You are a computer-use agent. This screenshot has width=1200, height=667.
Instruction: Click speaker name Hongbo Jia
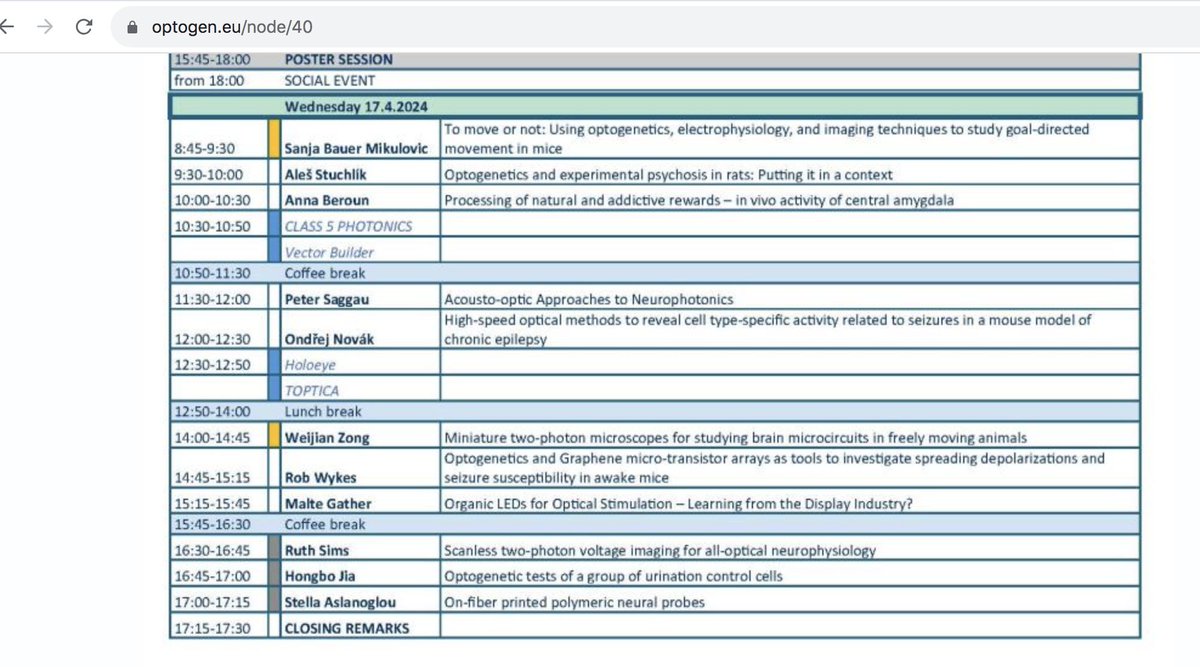pyautogui.click(x=319, y=576)
